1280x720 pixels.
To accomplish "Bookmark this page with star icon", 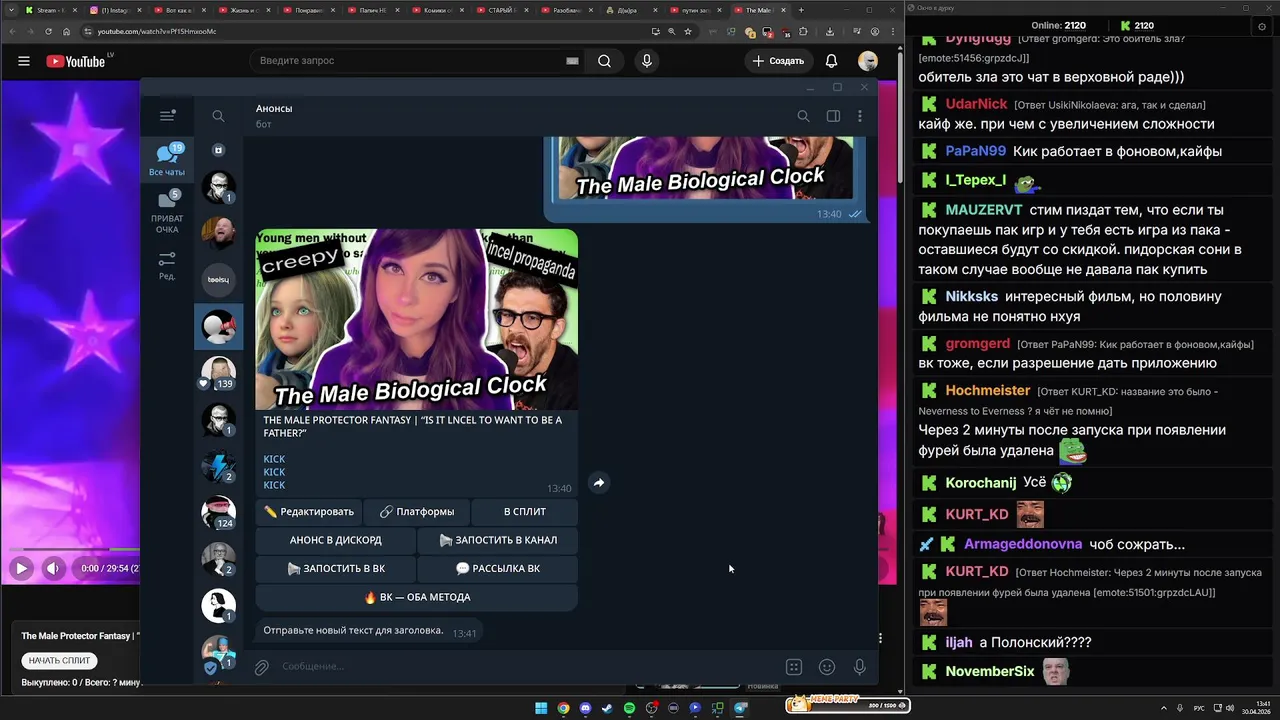I will (688, 31).
